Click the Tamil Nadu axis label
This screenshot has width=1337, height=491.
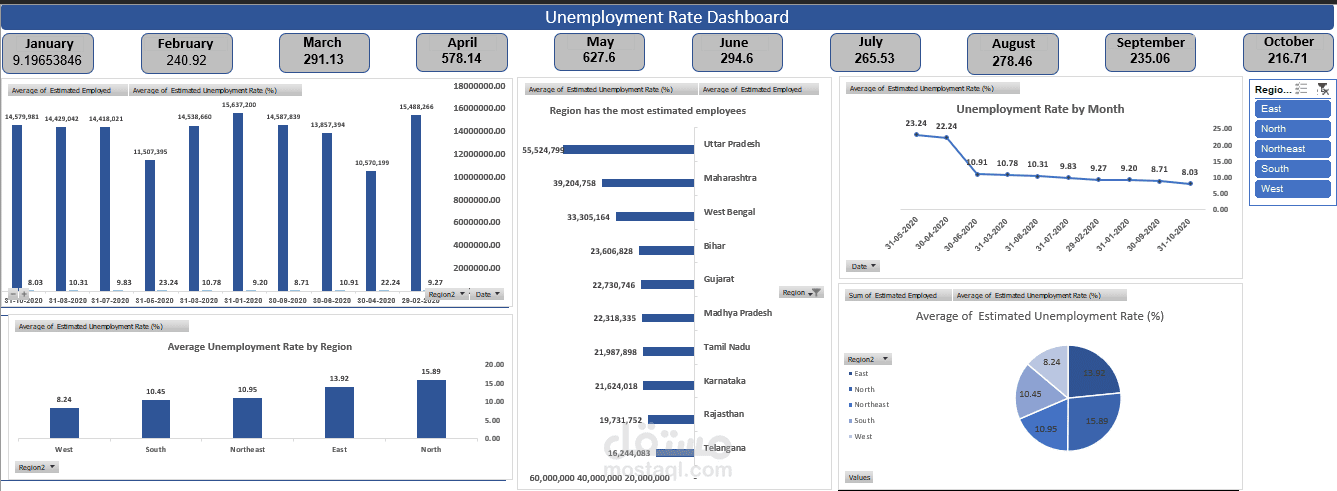(x=727, y=347)
